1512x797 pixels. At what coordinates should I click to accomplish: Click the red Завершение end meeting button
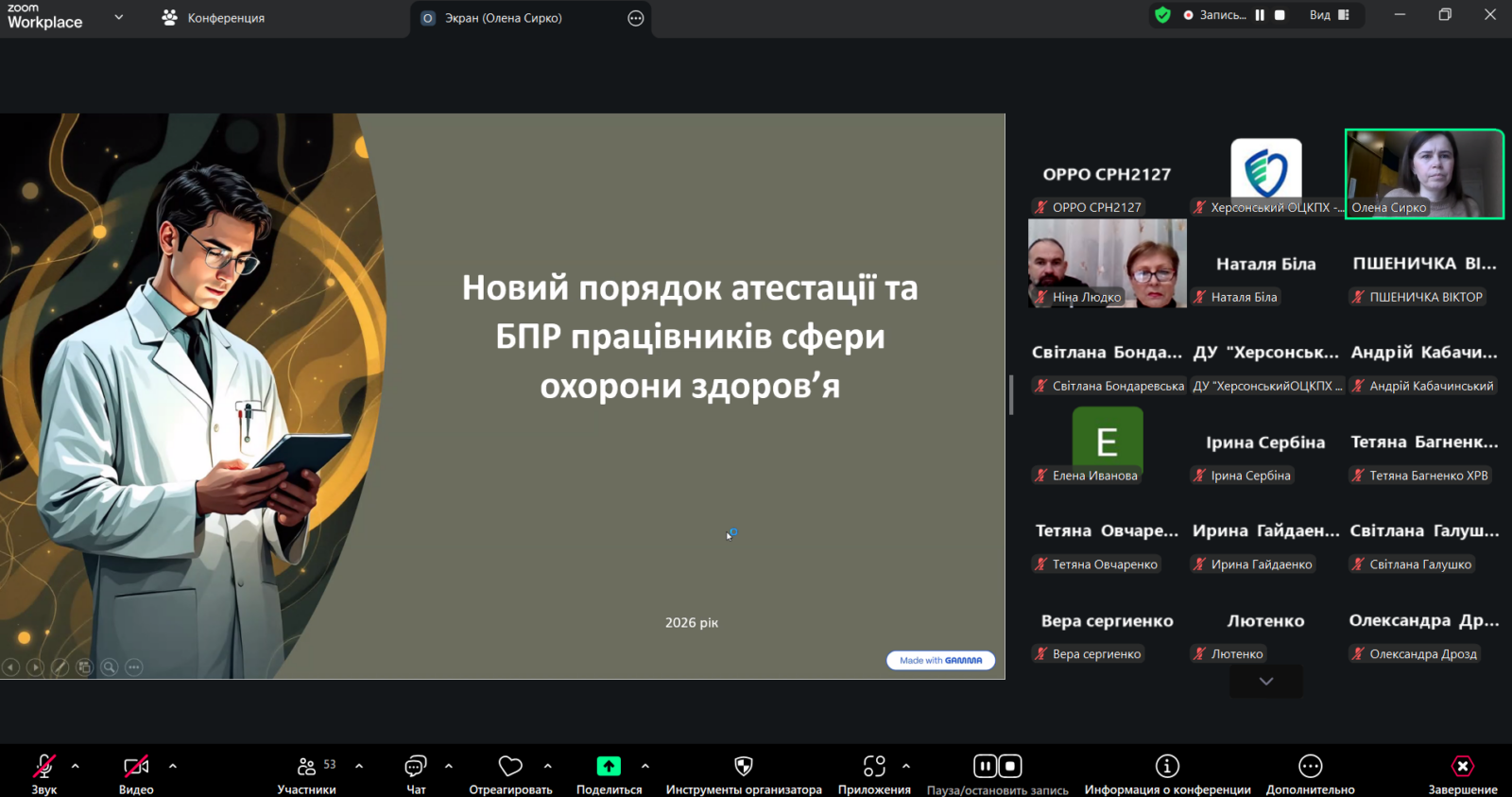tap(1462, 766)
